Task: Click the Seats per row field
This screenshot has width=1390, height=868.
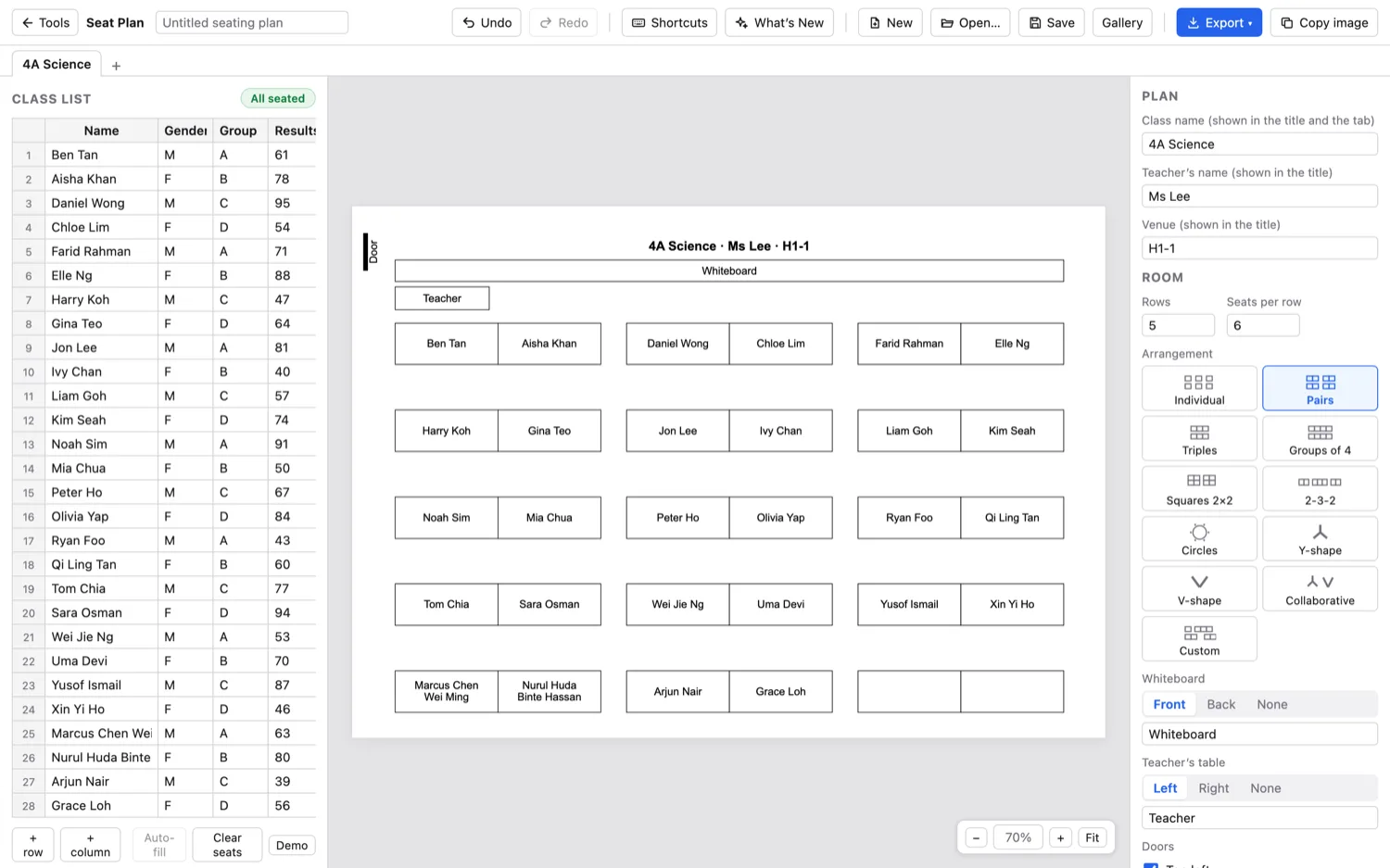Action: 1262,325
